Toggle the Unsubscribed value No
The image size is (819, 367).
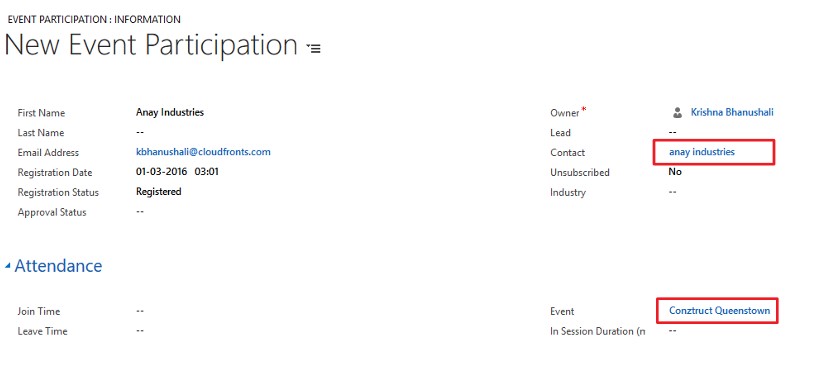[675, 172]
